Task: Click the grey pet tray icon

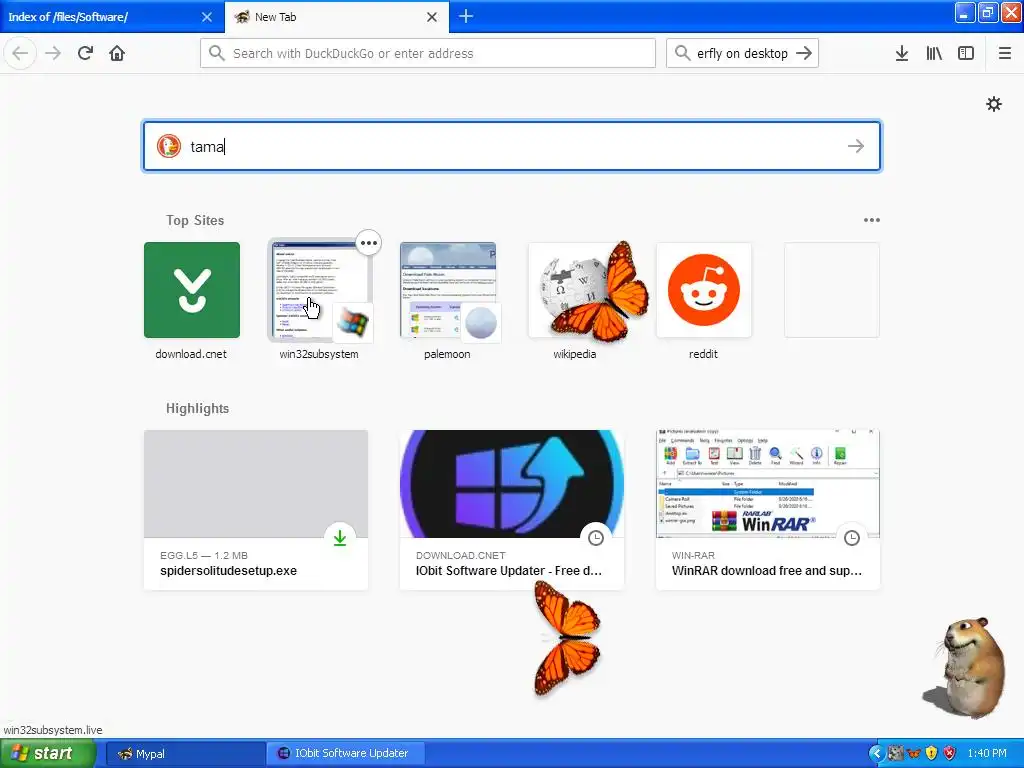Action: click(x=895, y=754)
